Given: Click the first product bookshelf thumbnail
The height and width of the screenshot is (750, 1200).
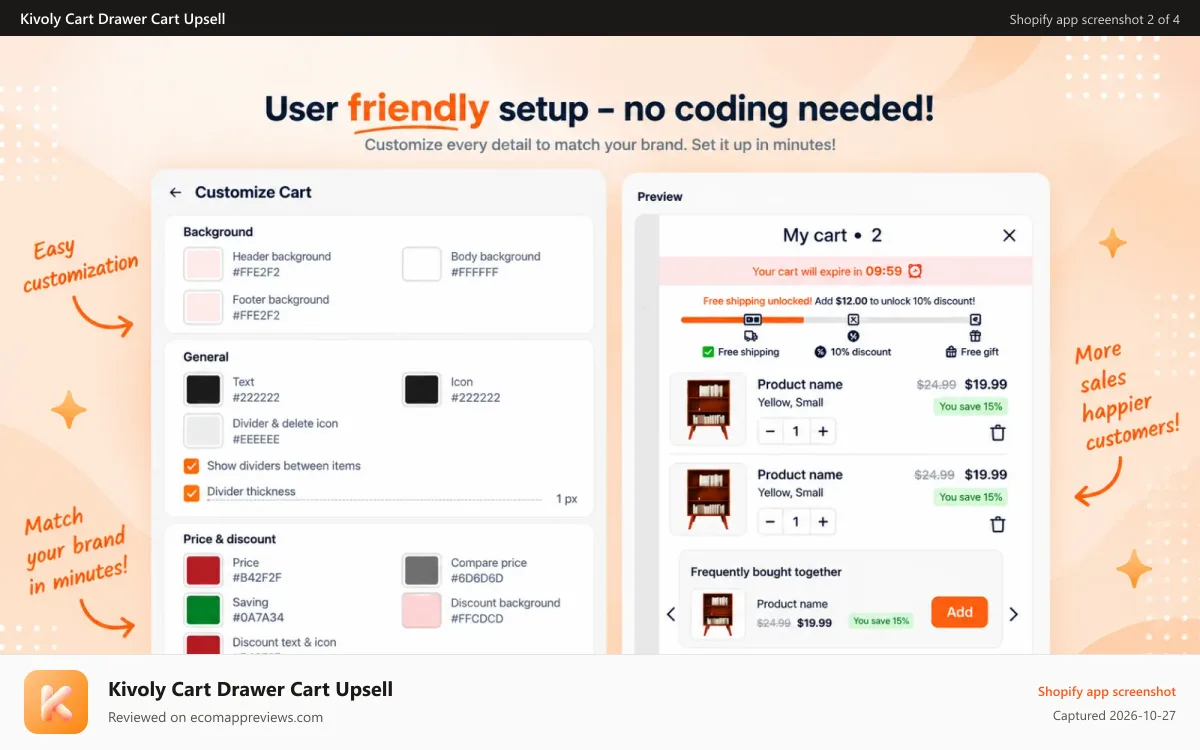Looking at the screenshot, I should 708,410.
